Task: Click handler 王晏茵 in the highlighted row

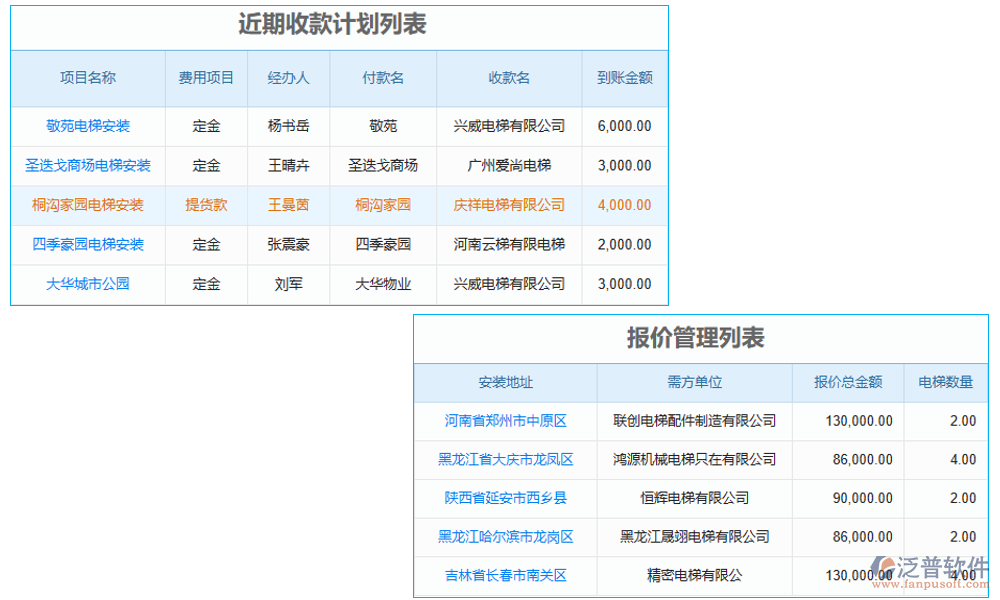Action: 288,206
